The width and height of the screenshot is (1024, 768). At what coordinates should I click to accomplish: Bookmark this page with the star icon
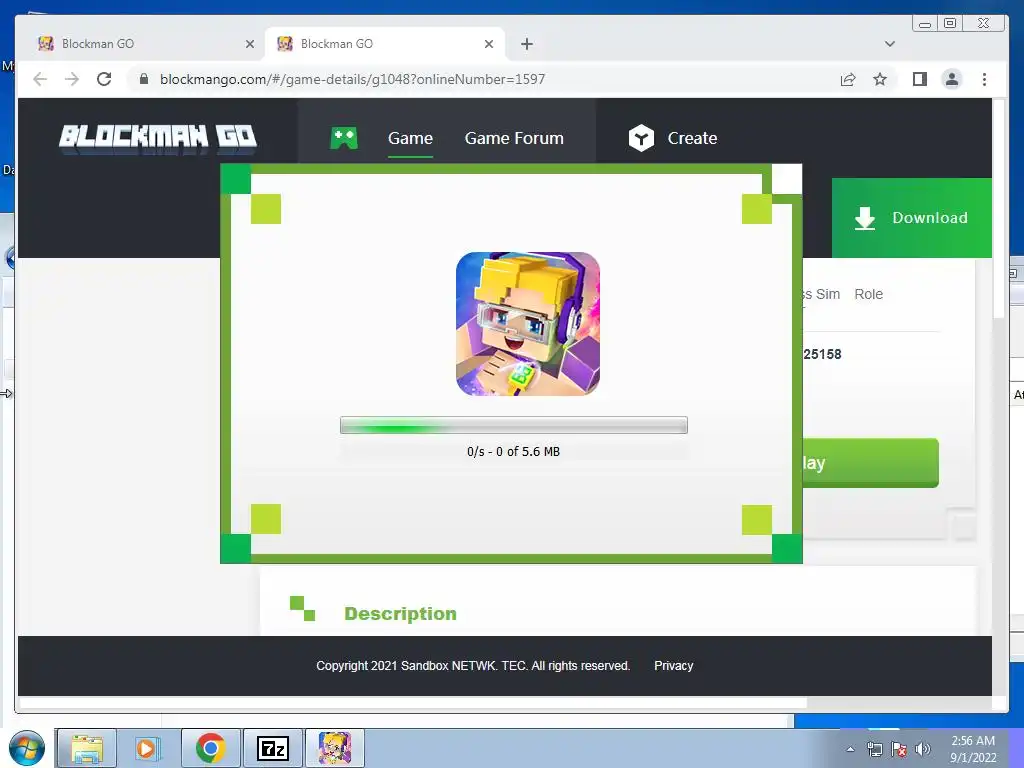(880, 79)
